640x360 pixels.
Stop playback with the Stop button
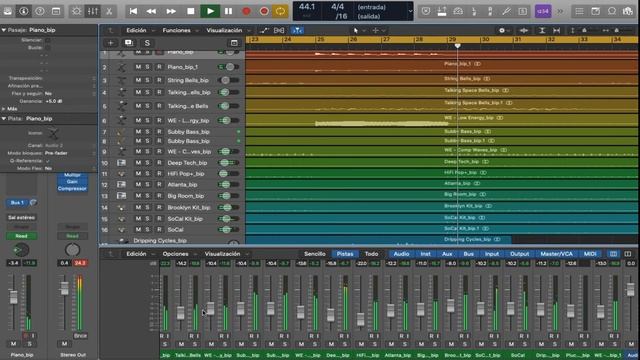click(190, 11)
